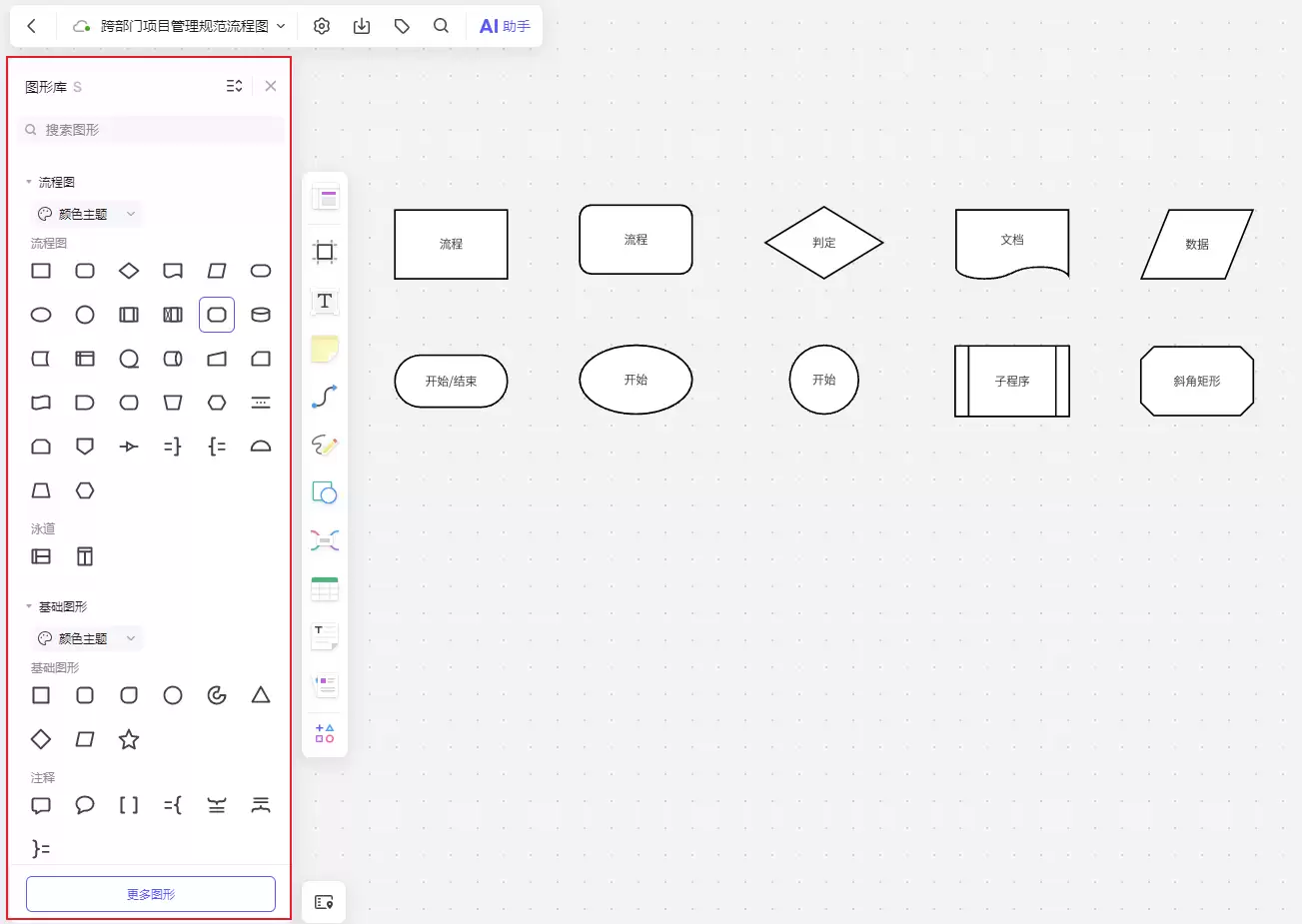Select the 子程序 shape on canvas

1012,381
